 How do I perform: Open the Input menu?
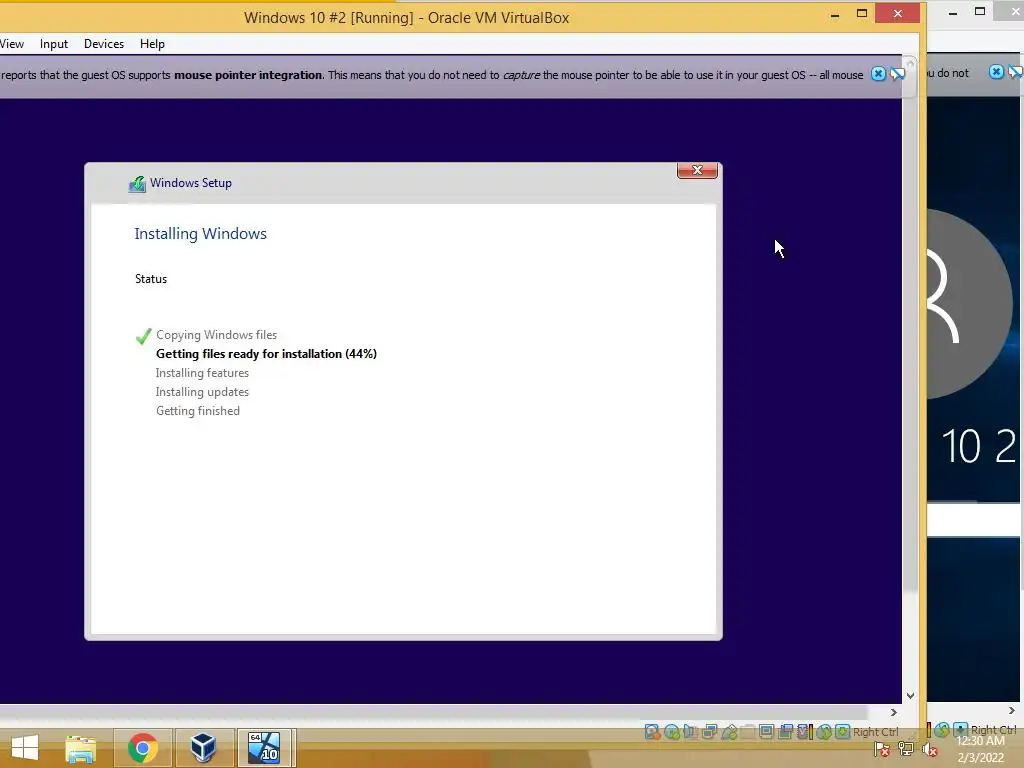tap(54, 44)
